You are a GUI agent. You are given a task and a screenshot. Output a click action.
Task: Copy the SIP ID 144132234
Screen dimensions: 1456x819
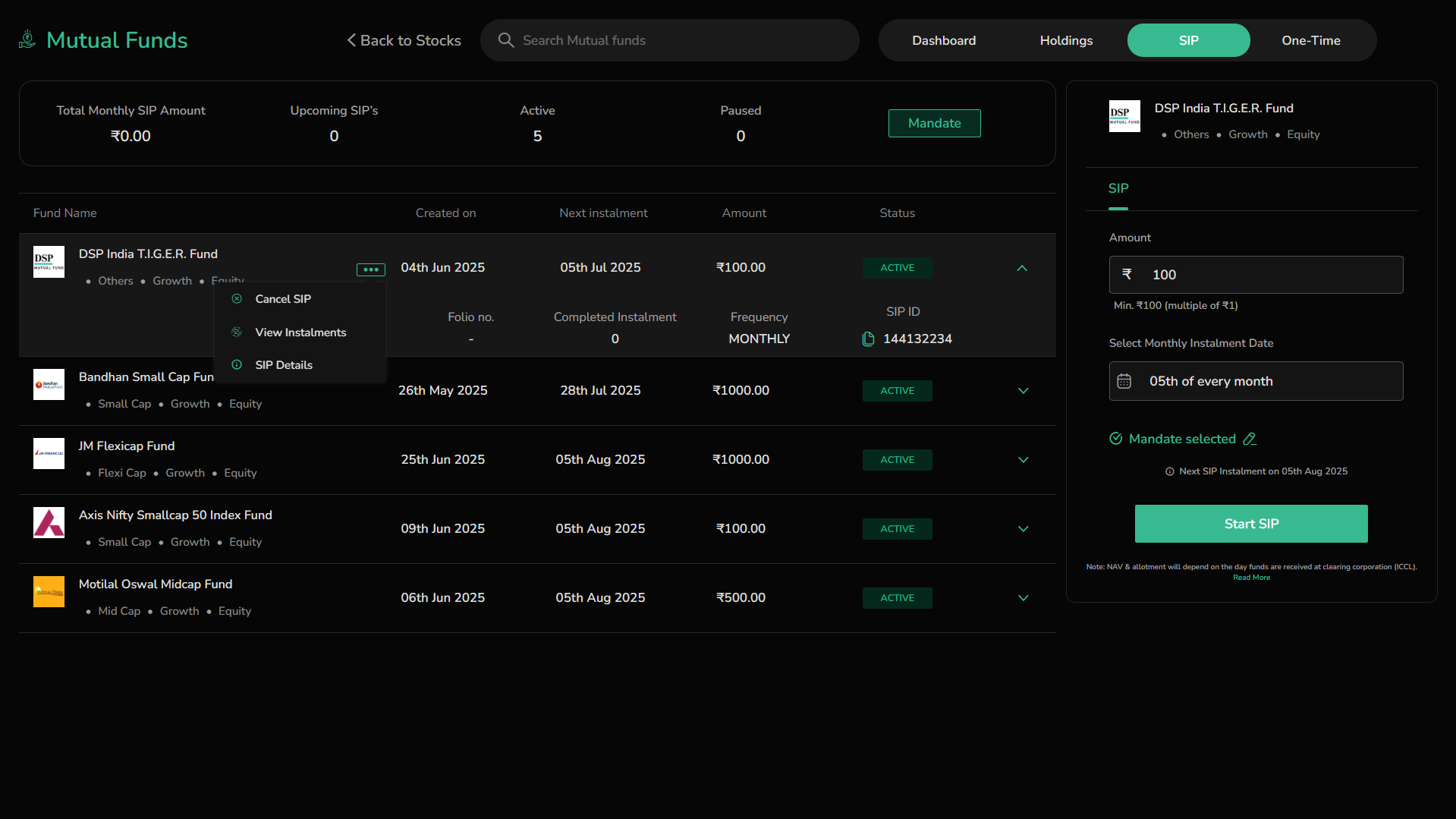868,339
